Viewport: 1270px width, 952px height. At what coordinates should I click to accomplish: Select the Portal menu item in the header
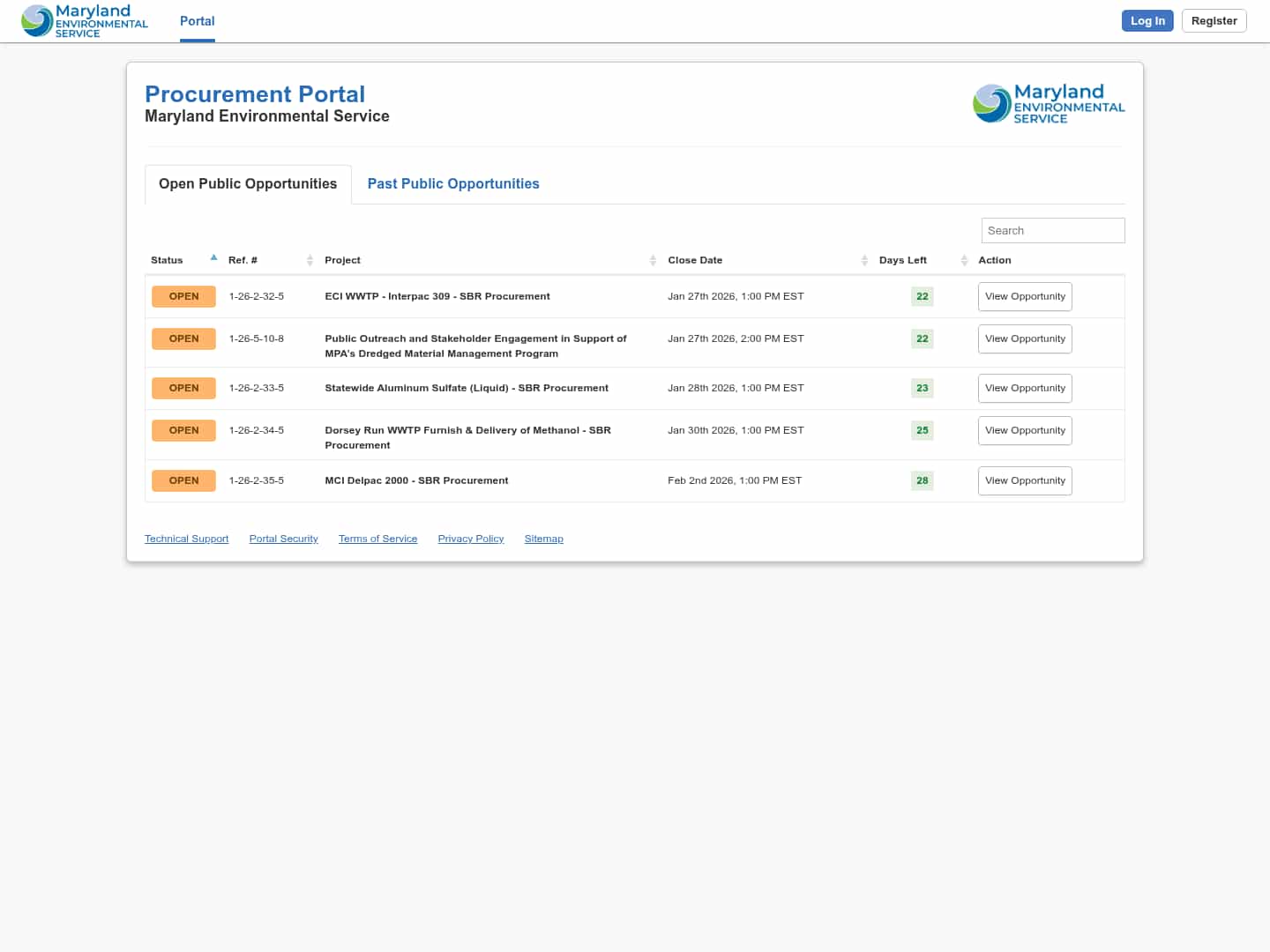tap(197, 20)
